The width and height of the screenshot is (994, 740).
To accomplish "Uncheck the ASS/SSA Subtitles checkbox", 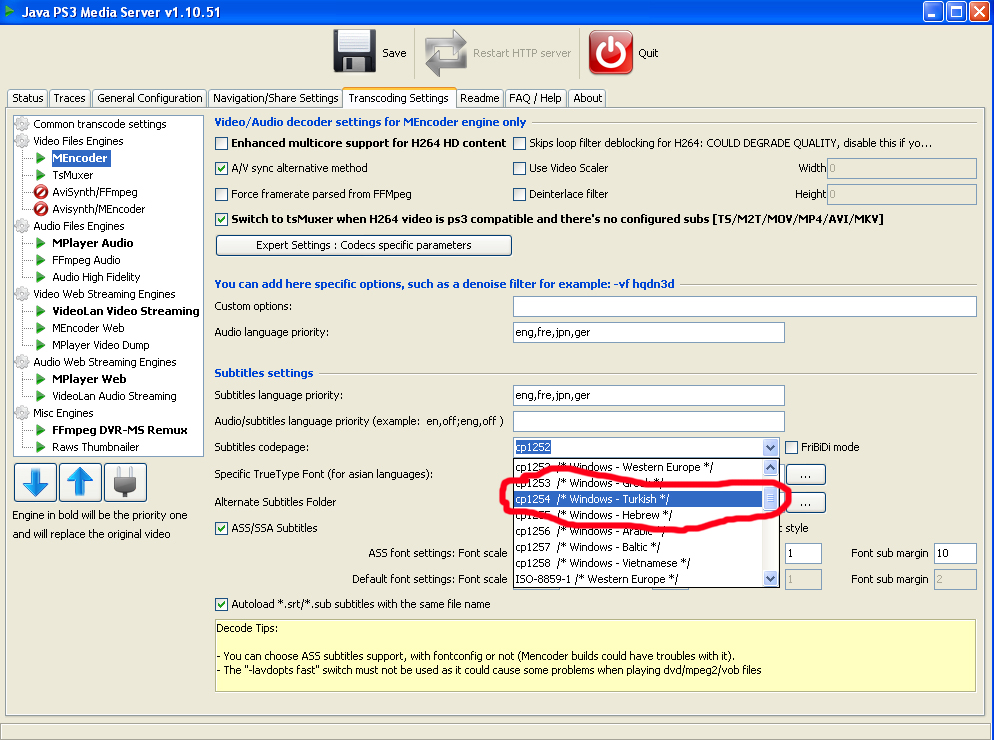I will tap(221, 528).
